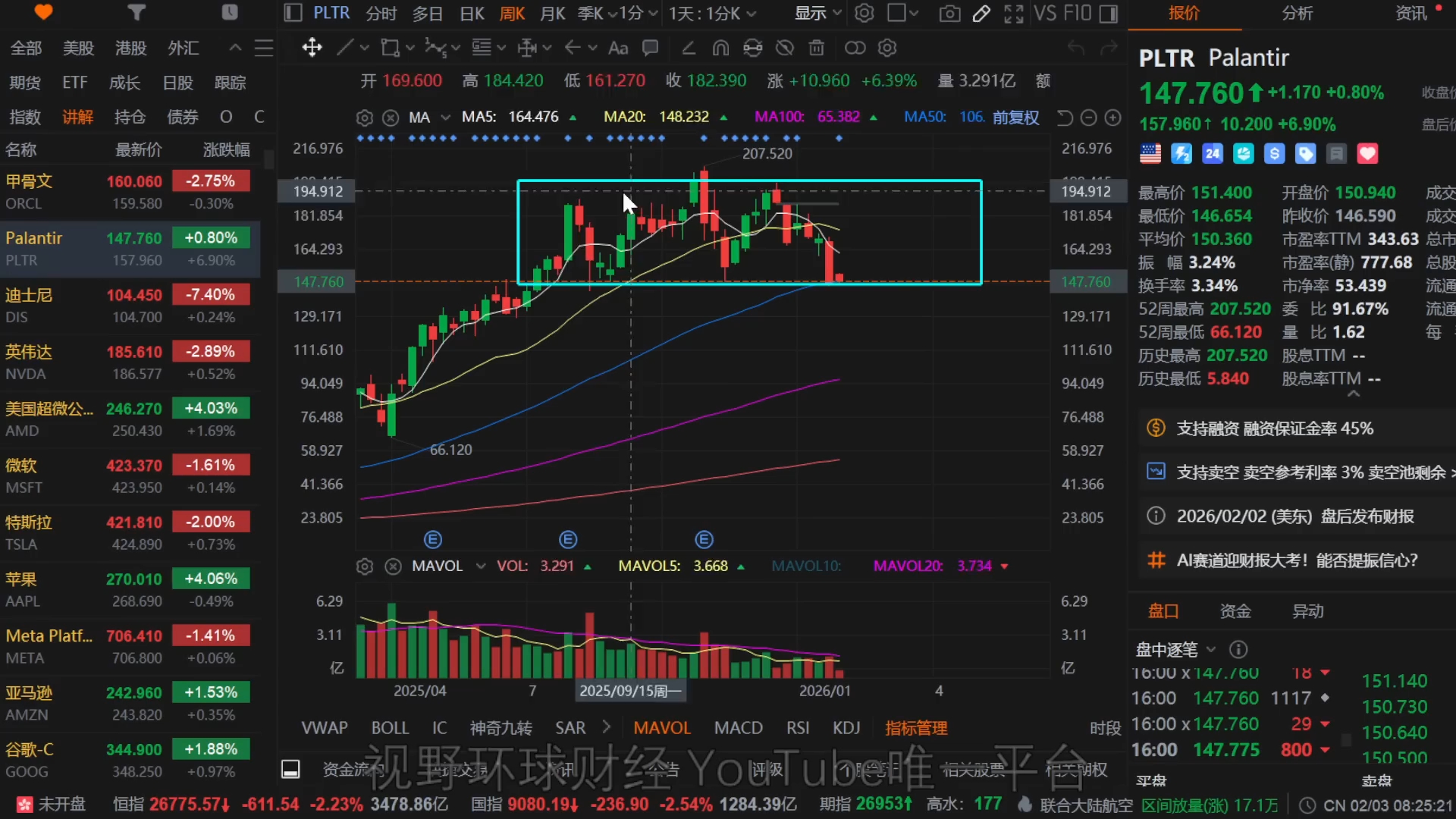Select the magnet snap tool
1456x819 pixels.
coord(720,48)
